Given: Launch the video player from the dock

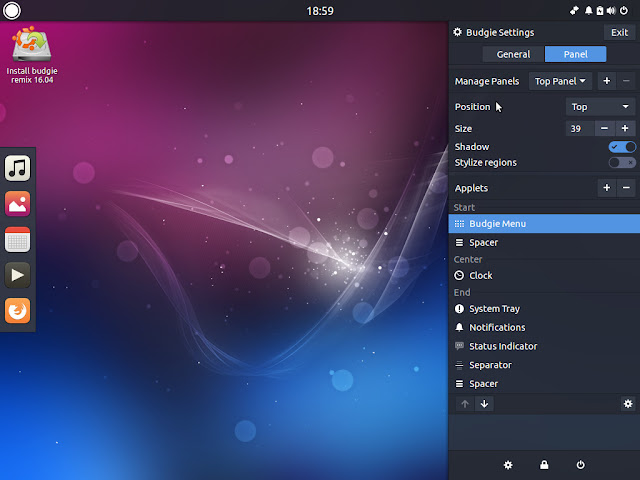Looking at the screenshot, I should tap(18, 275).
